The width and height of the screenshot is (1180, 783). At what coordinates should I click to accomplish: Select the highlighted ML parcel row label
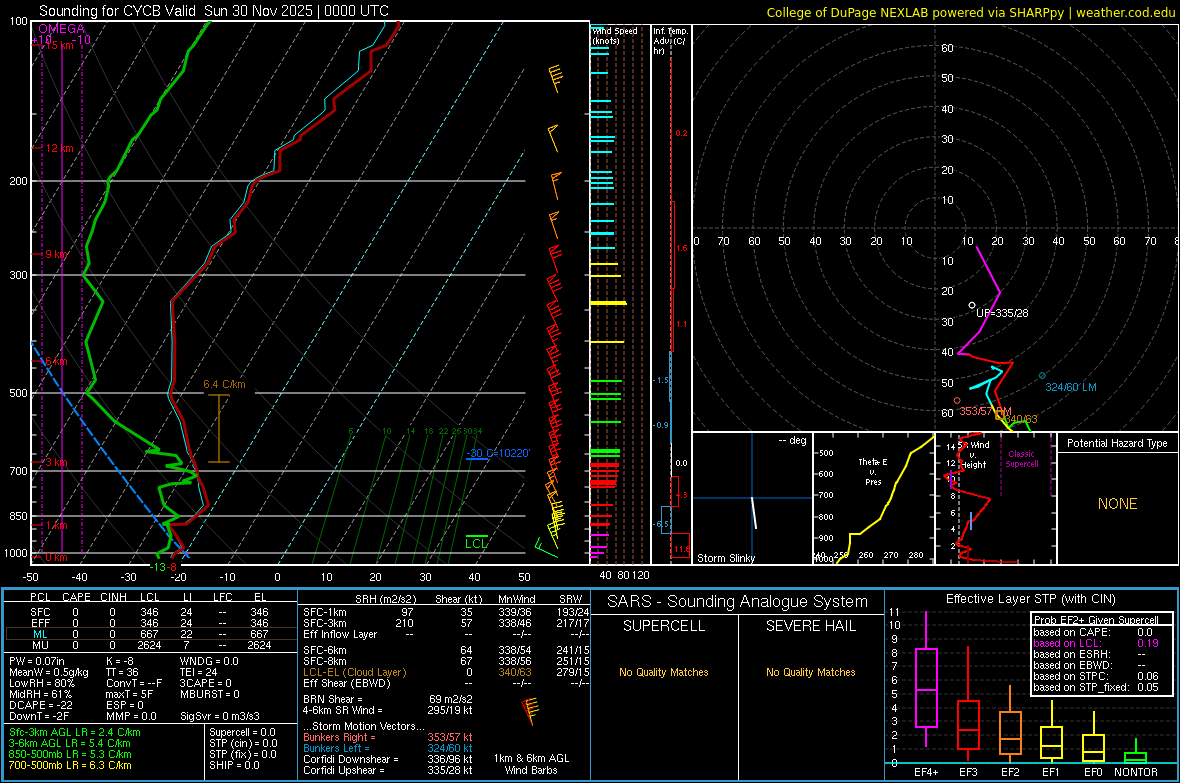point(40,634)
